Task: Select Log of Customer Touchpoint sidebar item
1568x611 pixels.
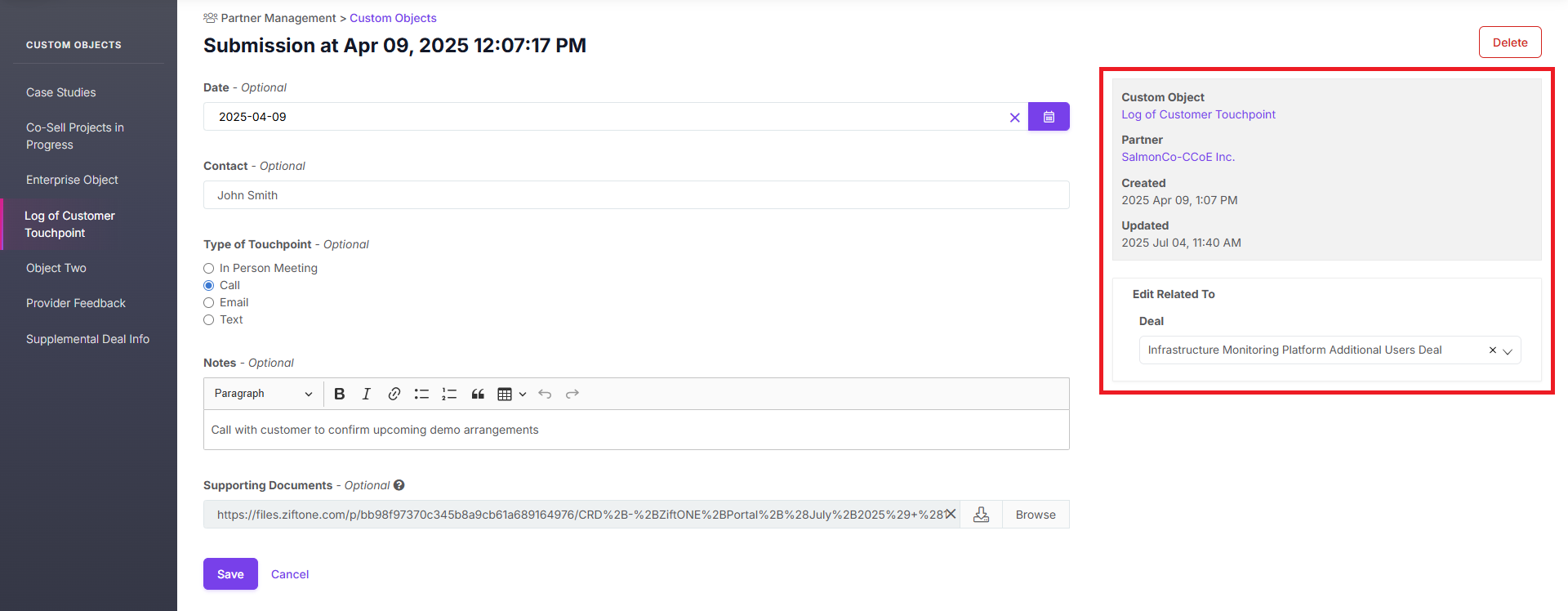Action: point(70,224)
